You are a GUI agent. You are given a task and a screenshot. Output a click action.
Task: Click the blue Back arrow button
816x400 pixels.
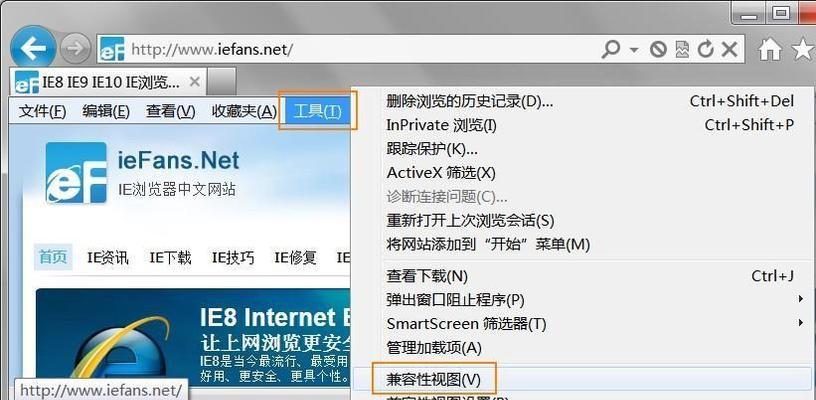point(33,49)
